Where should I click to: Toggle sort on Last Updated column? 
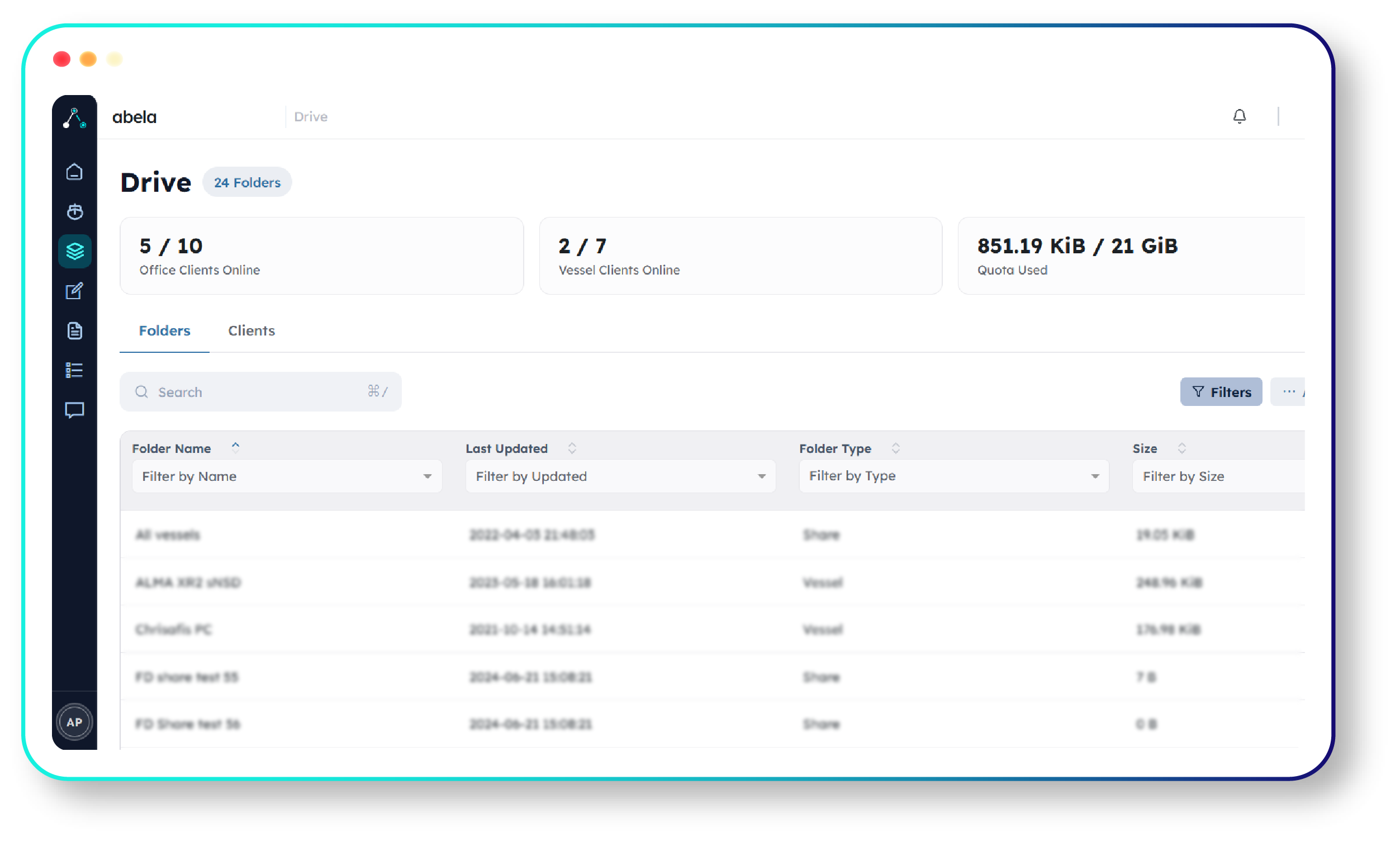[572, 448]
